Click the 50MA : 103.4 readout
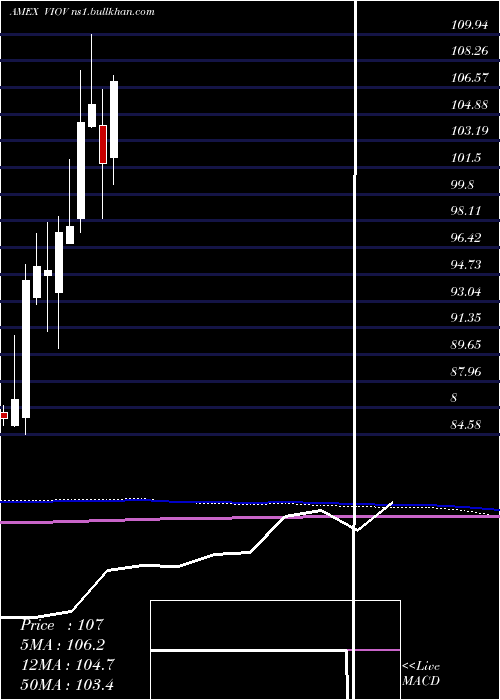The height and width of the screenshot is (700, 500). coord(67,684)
